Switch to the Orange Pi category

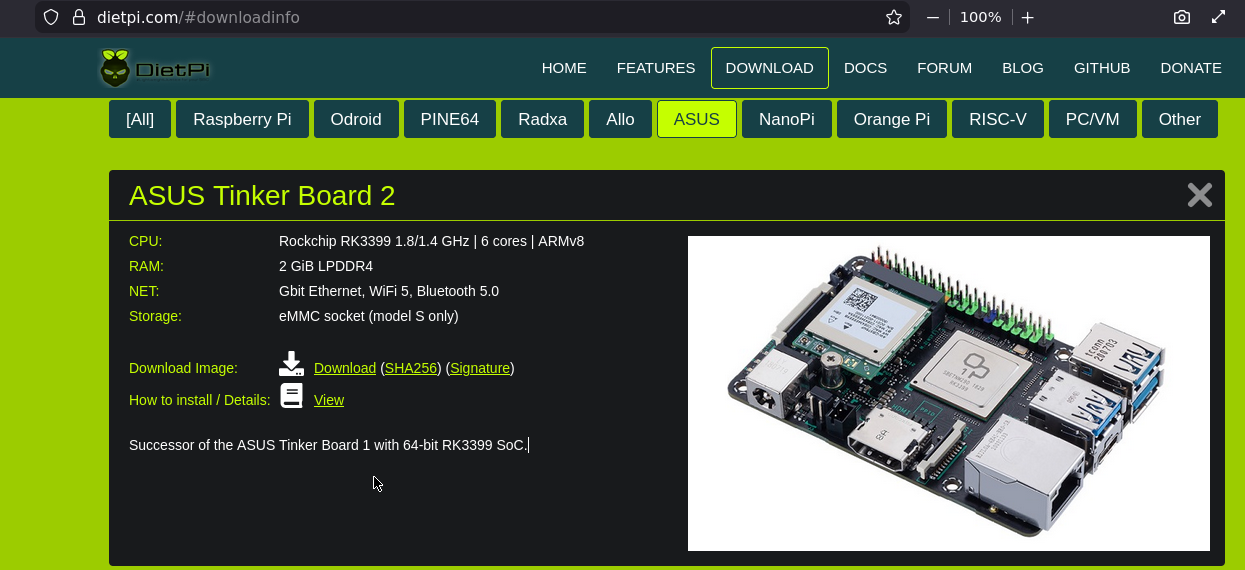(891, 119)
